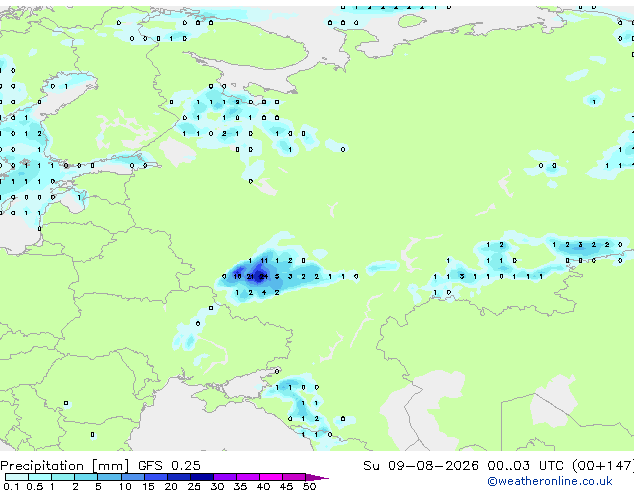
Task: Click the legend tick label '50'
Action: point(309,486)
